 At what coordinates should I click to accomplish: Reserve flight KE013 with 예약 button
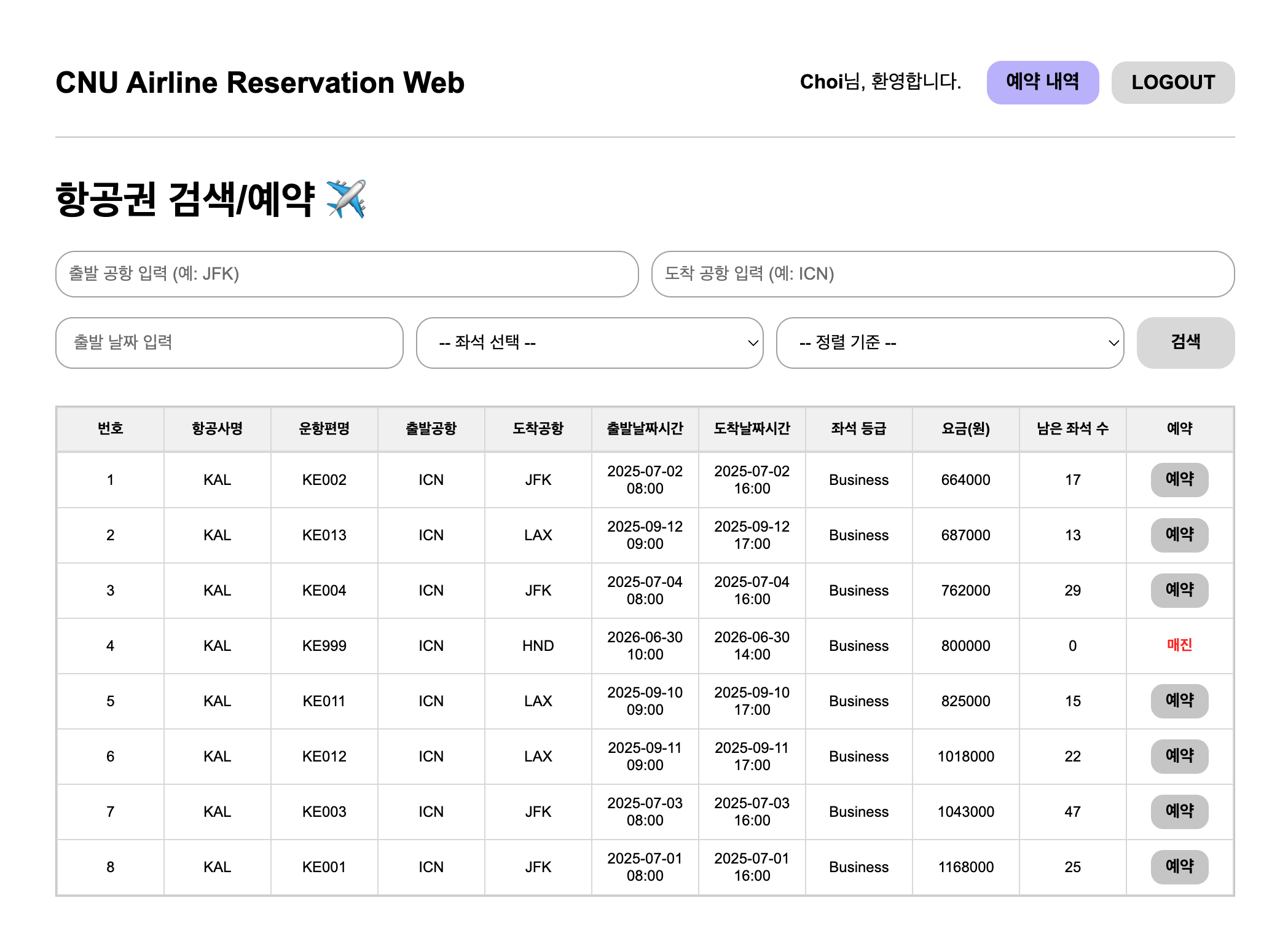(x=1179, y=535)
